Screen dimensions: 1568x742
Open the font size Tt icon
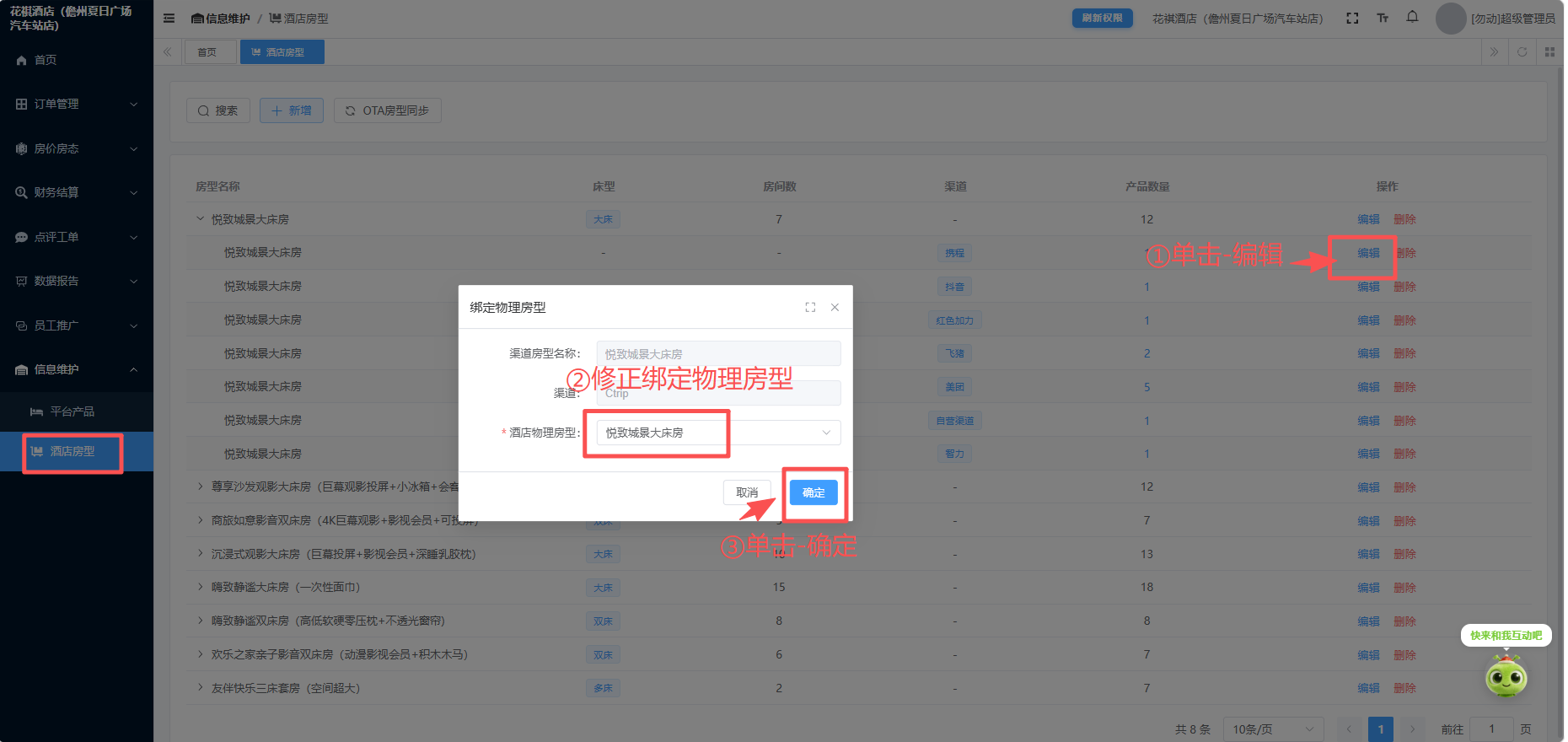tap(1383, 18)
